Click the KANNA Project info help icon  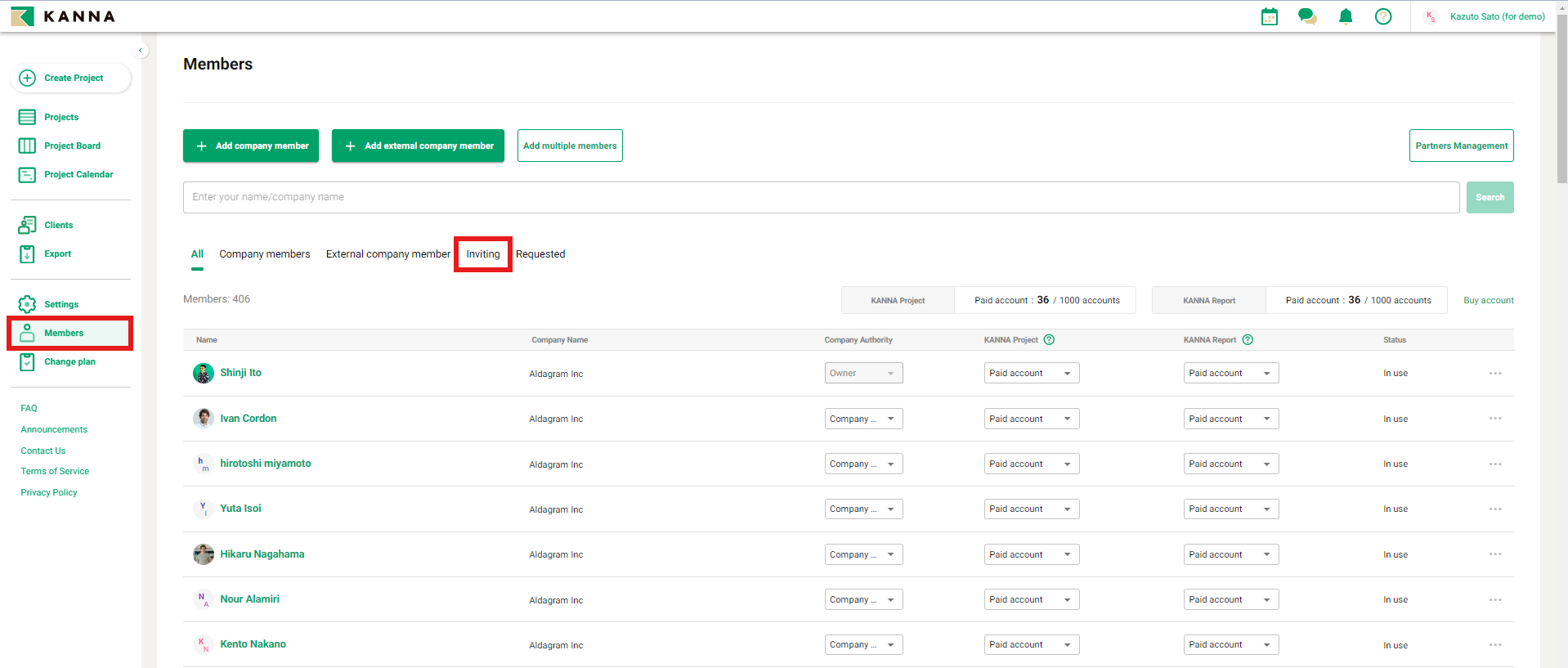pos(1049,340)
